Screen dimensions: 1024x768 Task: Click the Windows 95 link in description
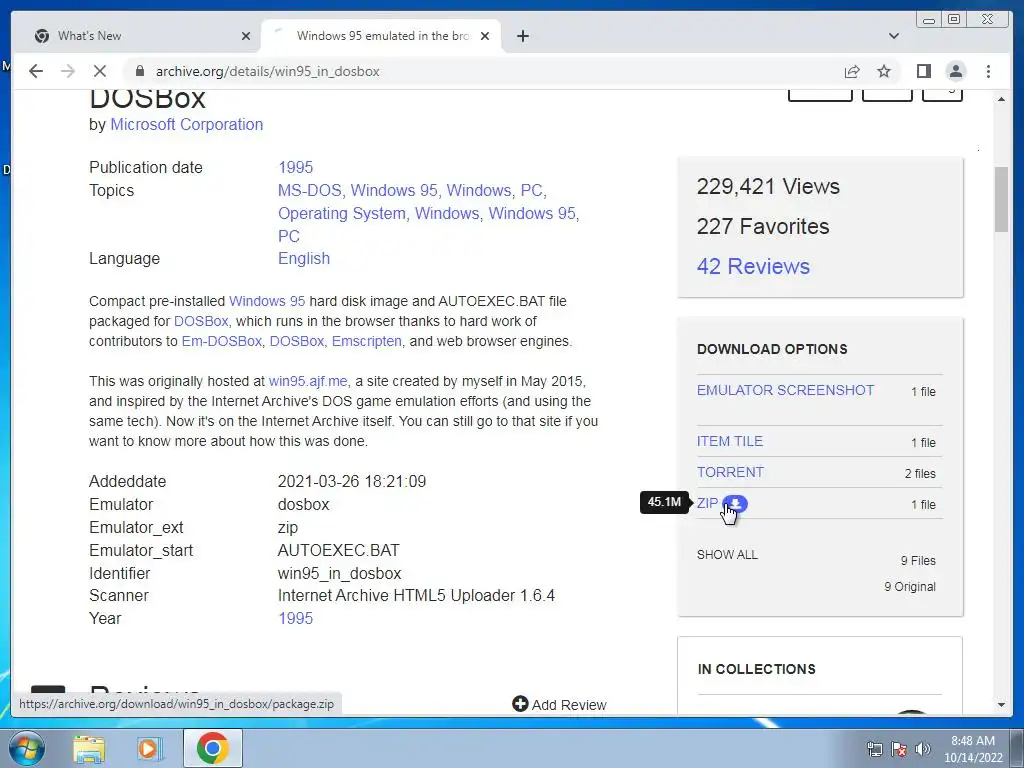point(266,301)
